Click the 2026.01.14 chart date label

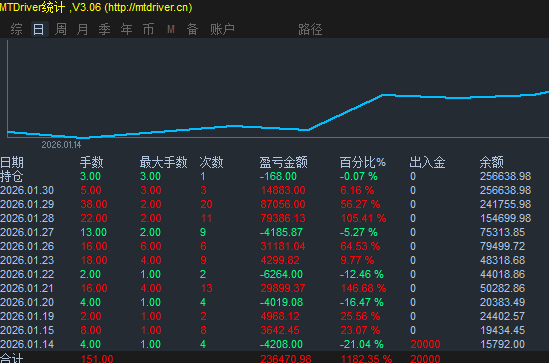(61, 145)
